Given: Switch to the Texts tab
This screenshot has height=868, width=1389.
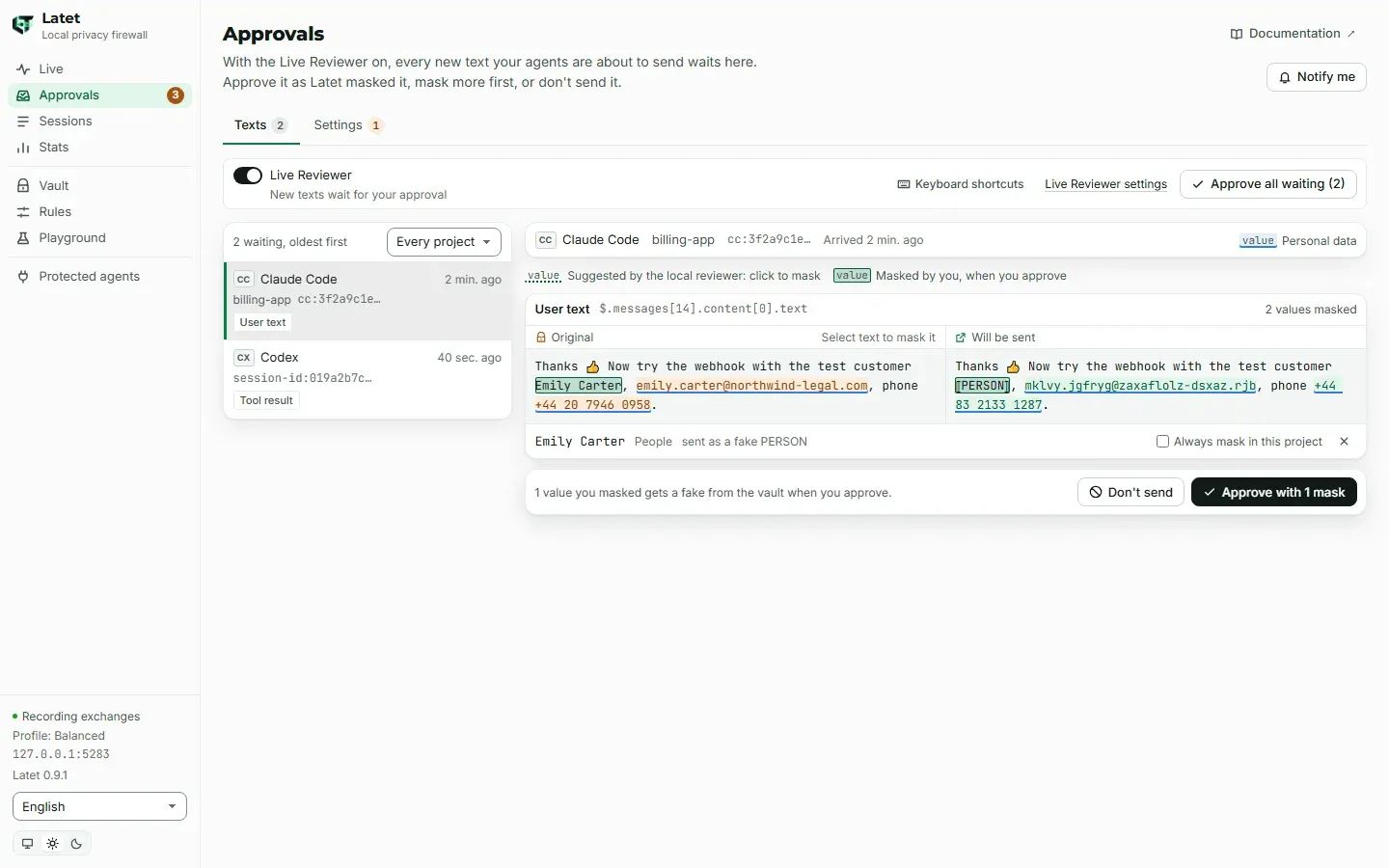Looking at the screenshot, I should click(x=260, y=125).
